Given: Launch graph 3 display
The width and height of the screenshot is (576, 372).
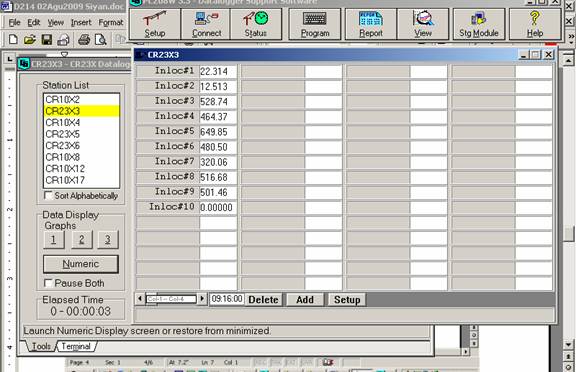Looking at the screenshot, I should pyautogui.click(x=108, y=240).
